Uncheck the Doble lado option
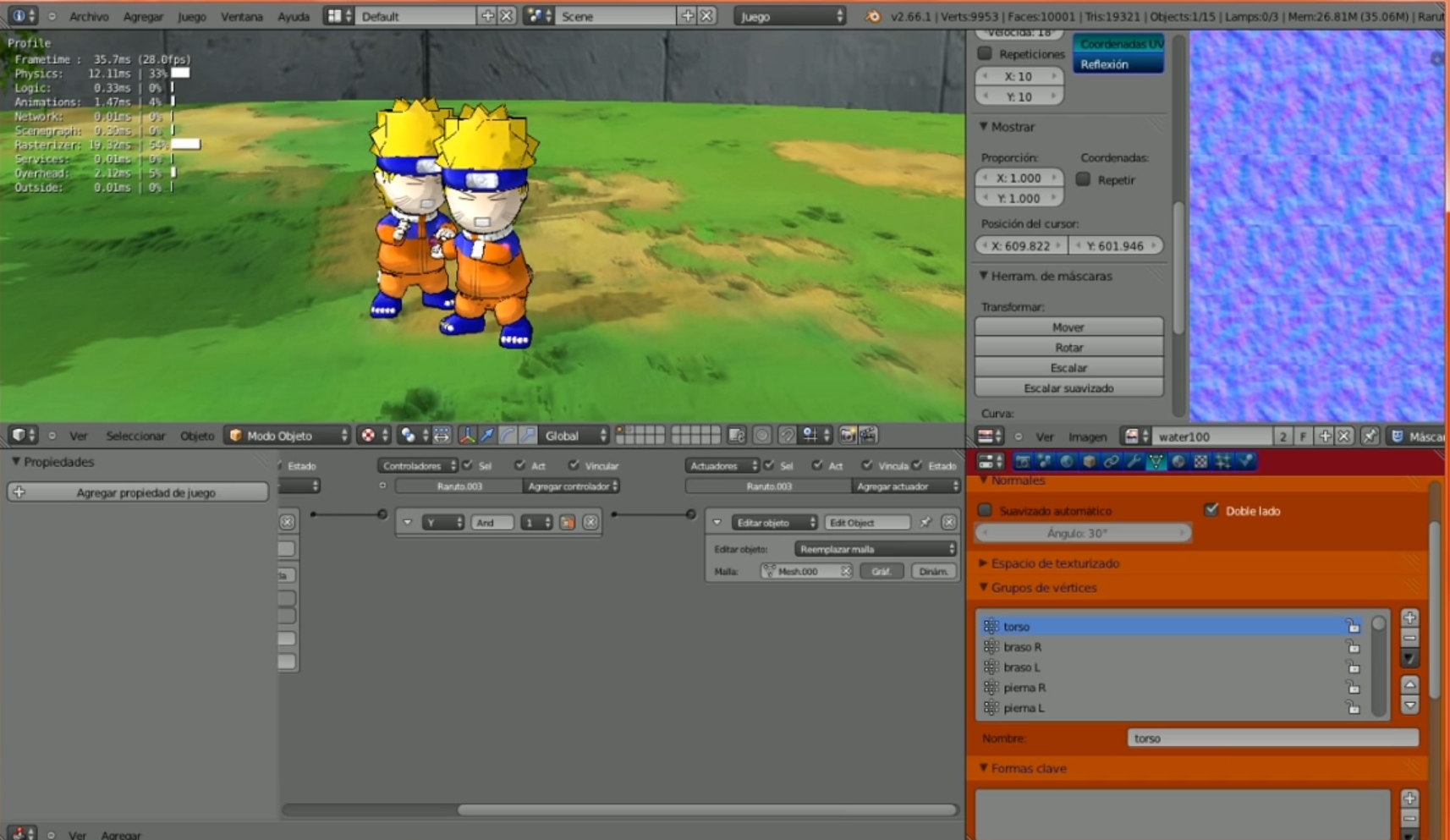Image resolution: width=1450 pixels, height=840 pixels. (1211, 510)
